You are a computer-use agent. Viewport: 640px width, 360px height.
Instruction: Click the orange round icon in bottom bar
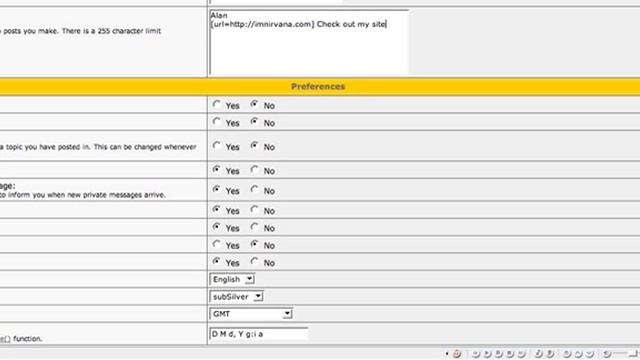click(x=457, y=353)
